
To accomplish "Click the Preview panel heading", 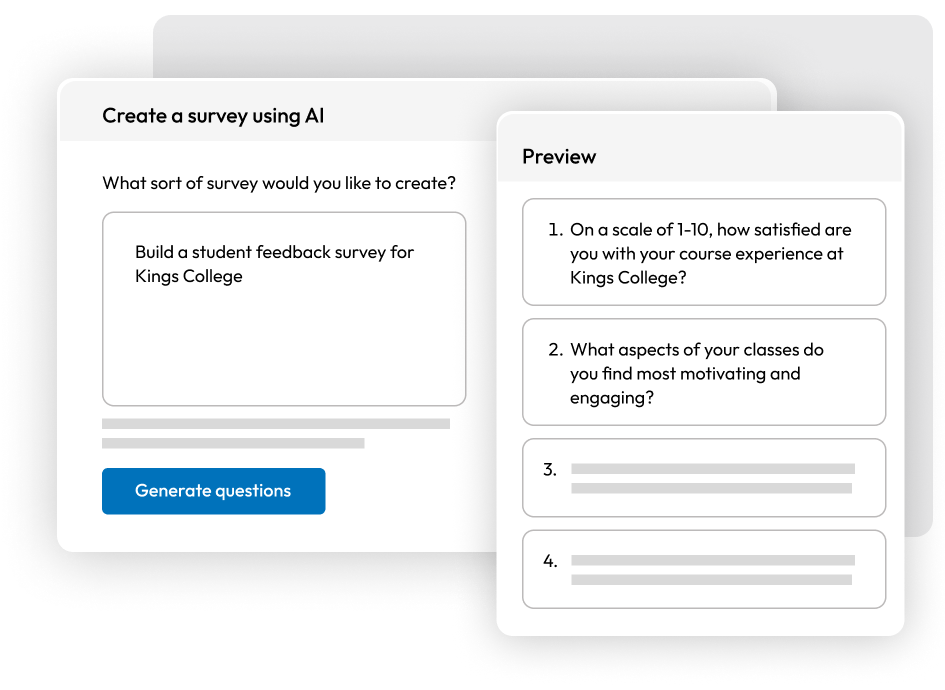I will [559, 157].
